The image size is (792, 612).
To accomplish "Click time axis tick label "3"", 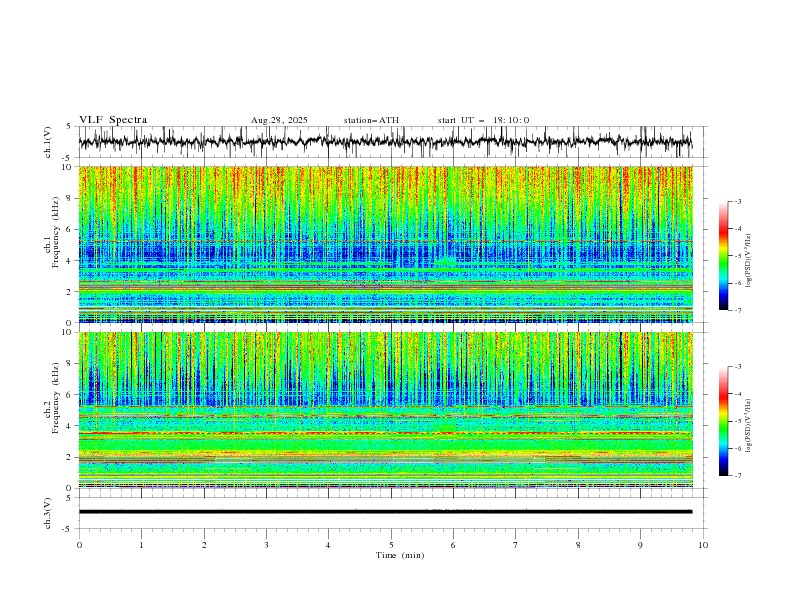I will coord(266,545).
